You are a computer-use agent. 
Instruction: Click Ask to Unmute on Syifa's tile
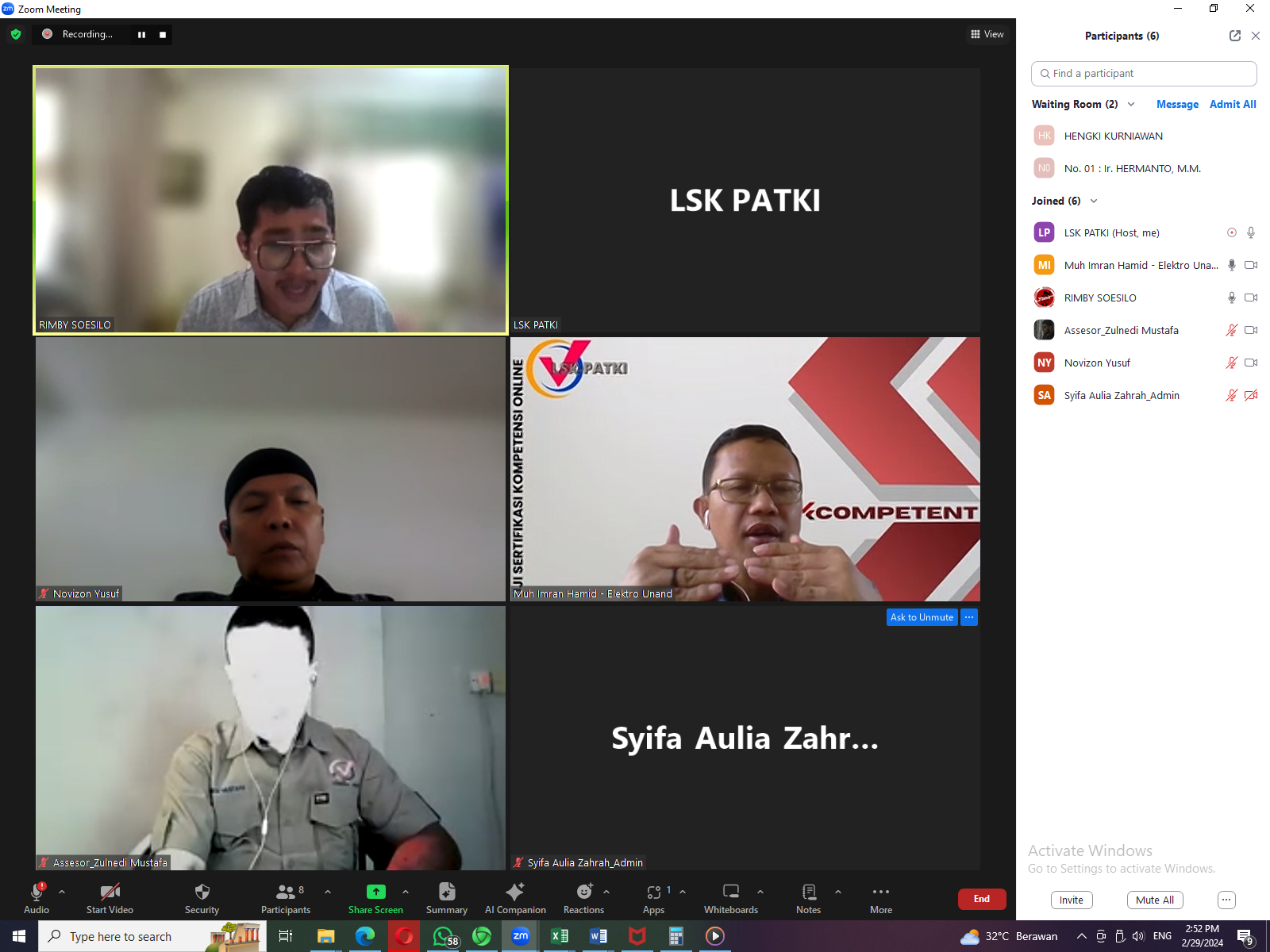click(x=922, y=617)
